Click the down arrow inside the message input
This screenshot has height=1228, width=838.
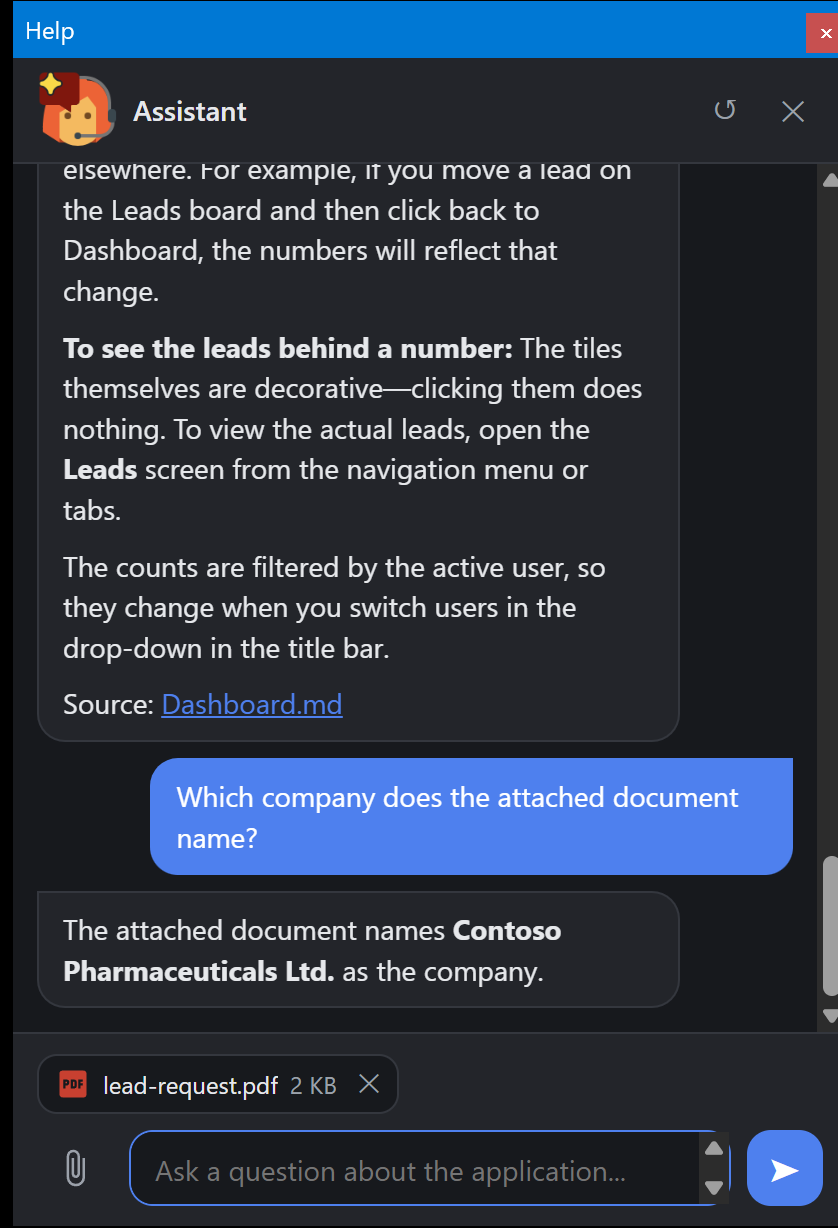714,1187
